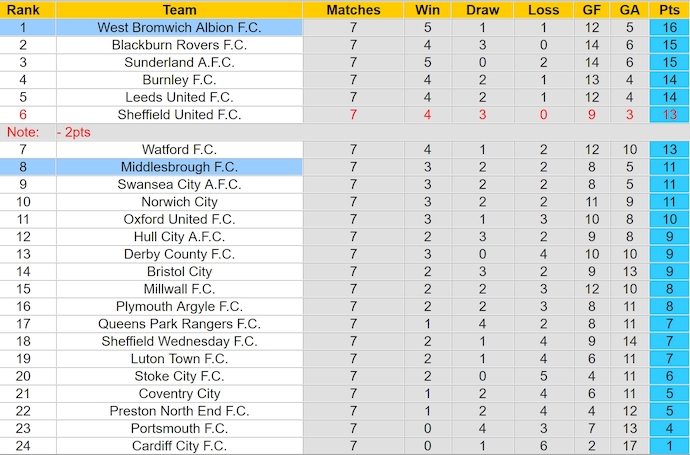Screen dimensions: 690x455
Task: Select Watford F.C. team name
Action: tap(179, 149)
